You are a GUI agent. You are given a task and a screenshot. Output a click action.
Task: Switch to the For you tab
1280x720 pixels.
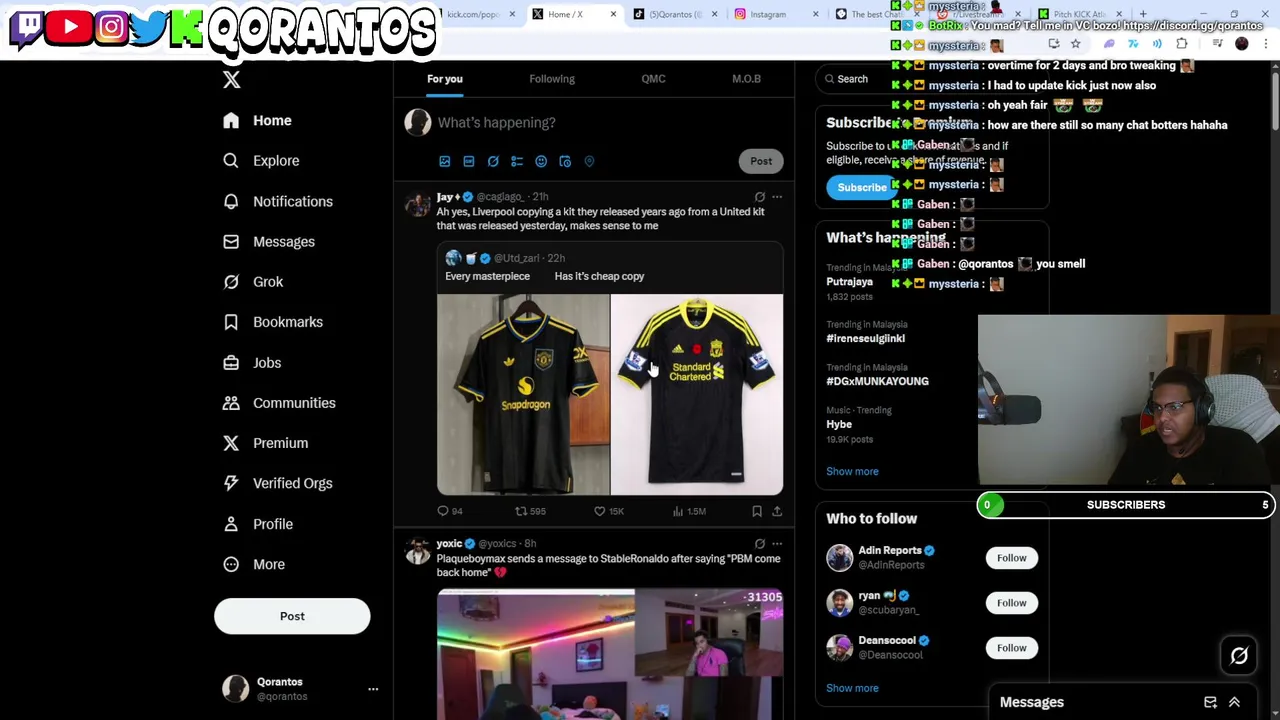click(x=445, y=79)
